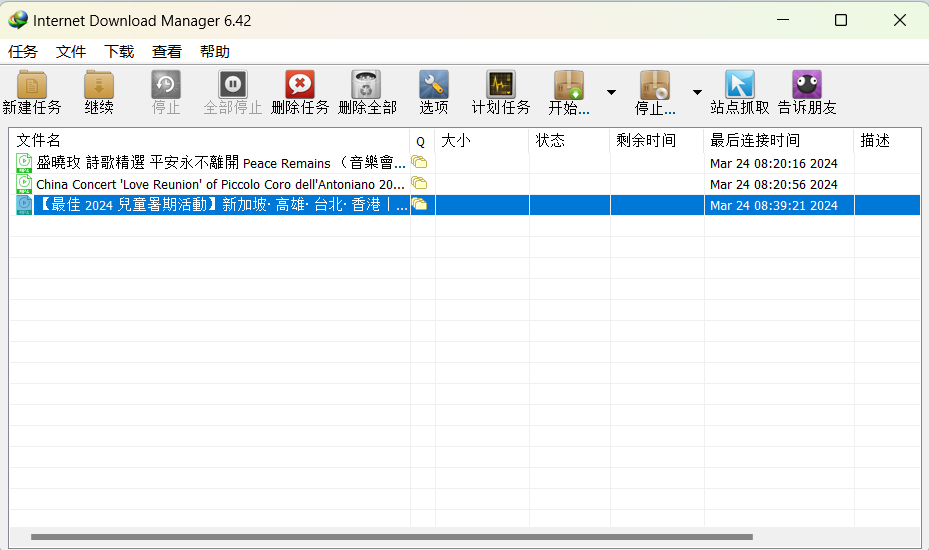Sort by 剩余时间 column header
Viewport: 929px width, 550px height.
(x=656, y=140)
